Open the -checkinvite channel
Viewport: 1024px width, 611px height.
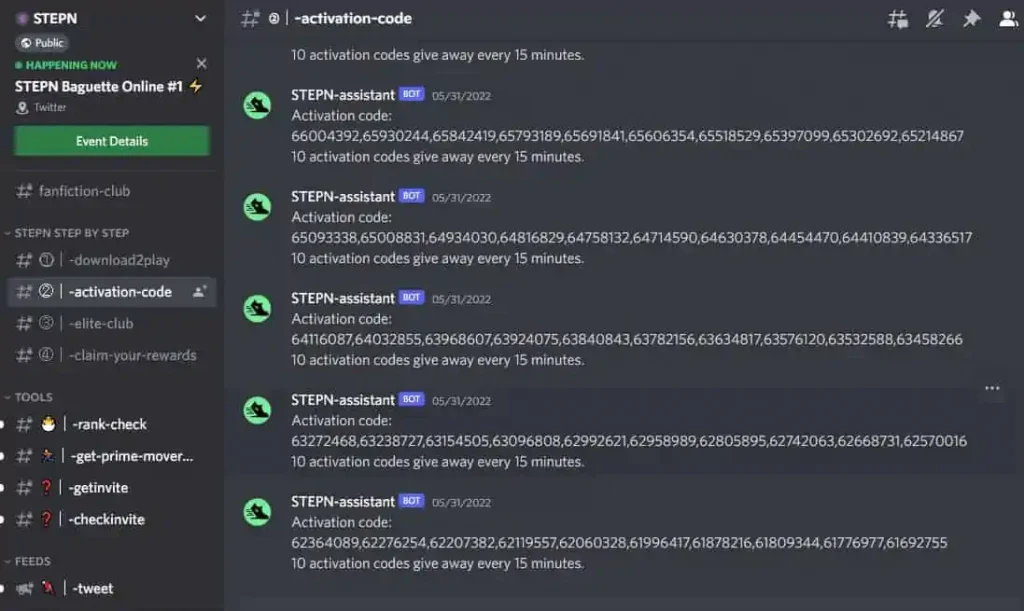point(112,520)
